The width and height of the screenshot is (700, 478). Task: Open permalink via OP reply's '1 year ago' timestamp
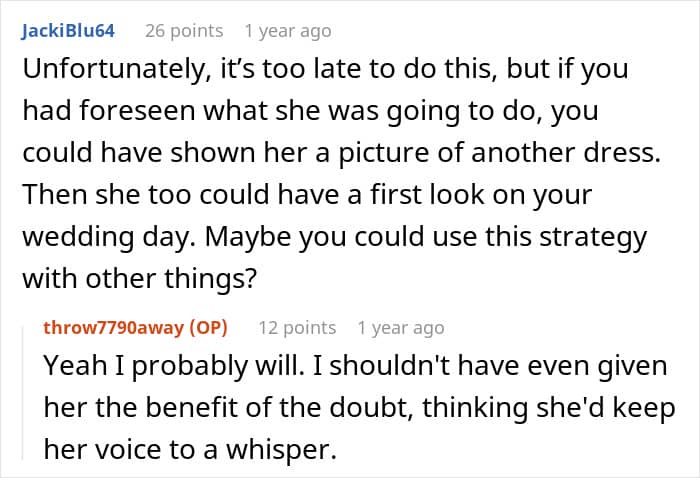pyautogui.click(x=401, y=328)
